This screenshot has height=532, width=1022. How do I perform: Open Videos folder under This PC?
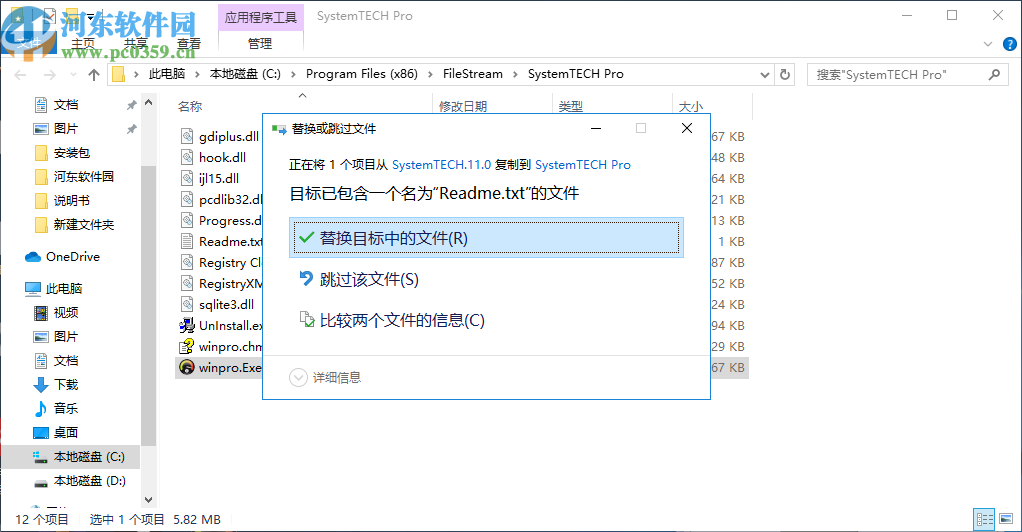pos(66,312)
